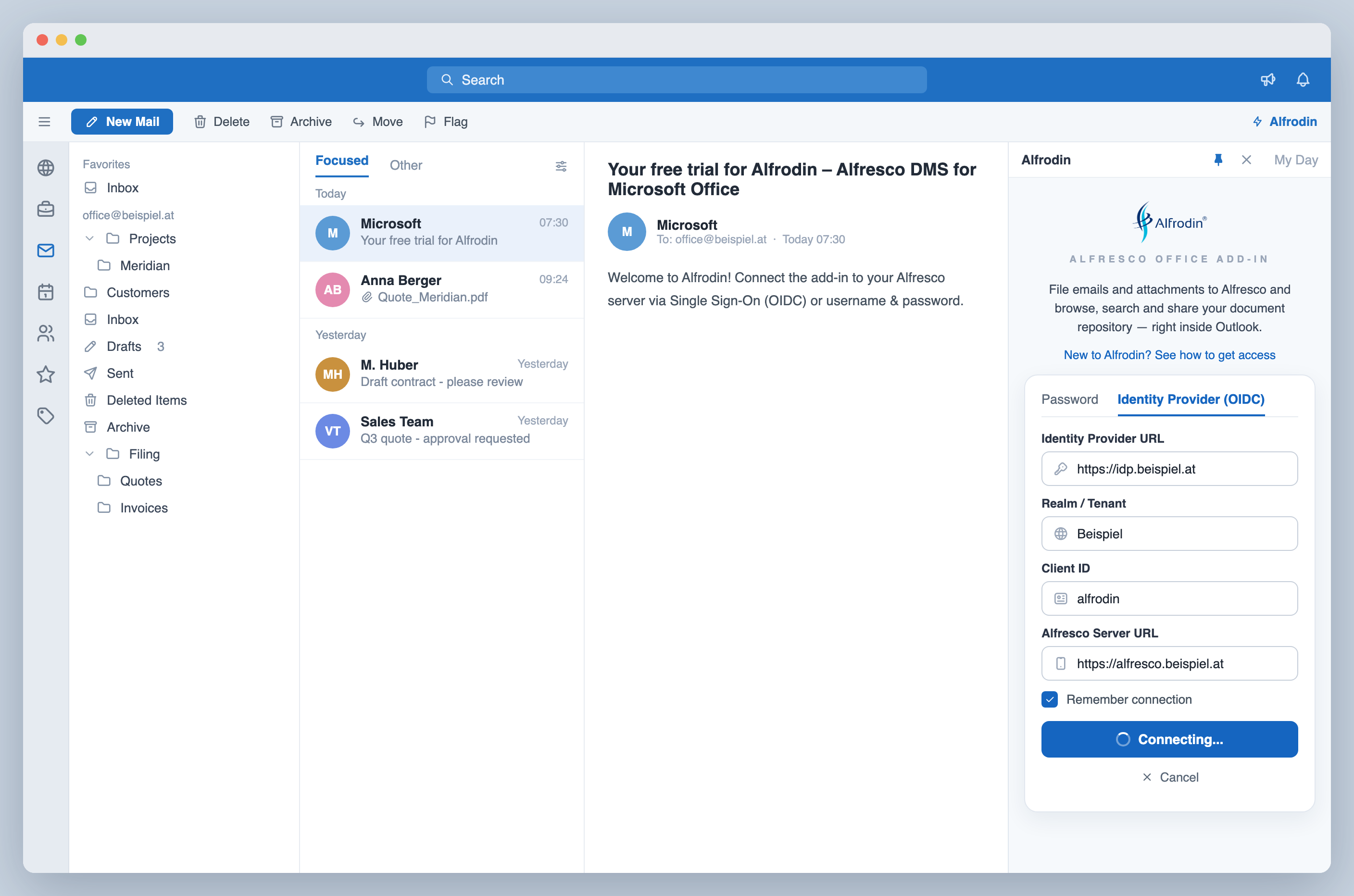The image size is (1354, 896).
Task: Toggle the Remember connection checkbox
Action: tap(1049, 699)
